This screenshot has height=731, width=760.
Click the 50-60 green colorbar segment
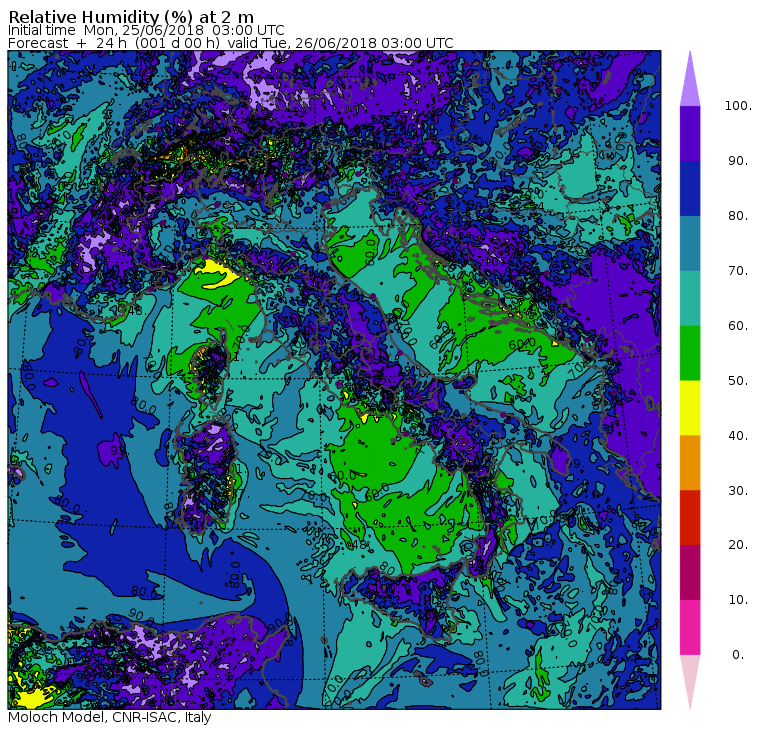tap(690, 353)
